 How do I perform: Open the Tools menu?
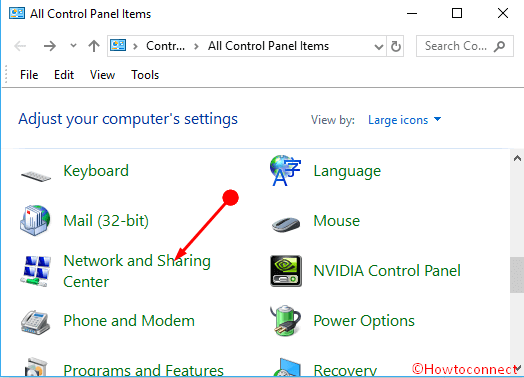pyautogui.click(x=145, y=75)
